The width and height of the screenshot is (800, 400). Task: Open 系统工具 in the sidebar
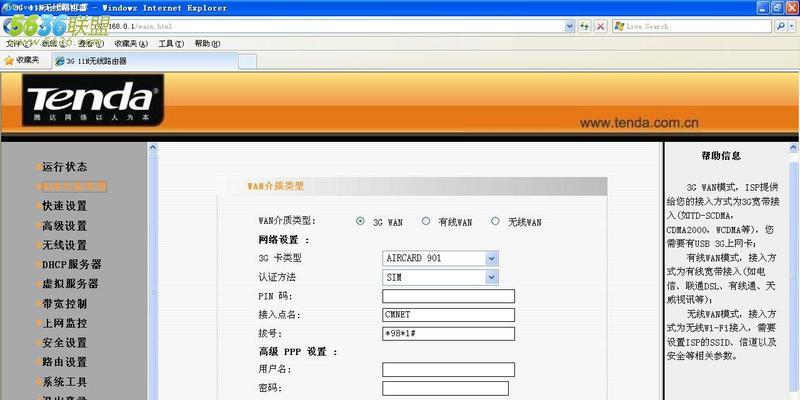[64, 382]
